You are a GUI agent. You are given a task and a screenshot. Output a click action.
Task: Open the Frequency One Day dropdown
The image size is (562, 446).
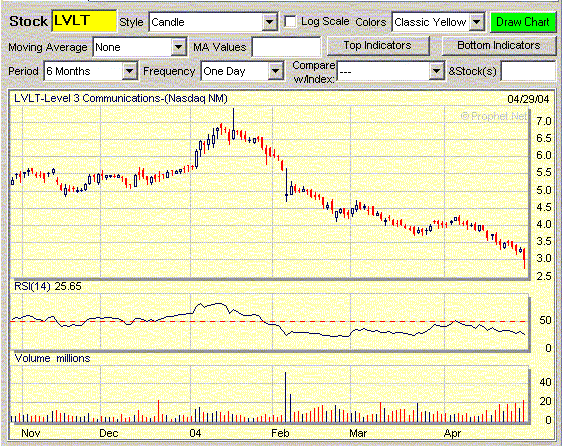[242, 71]
